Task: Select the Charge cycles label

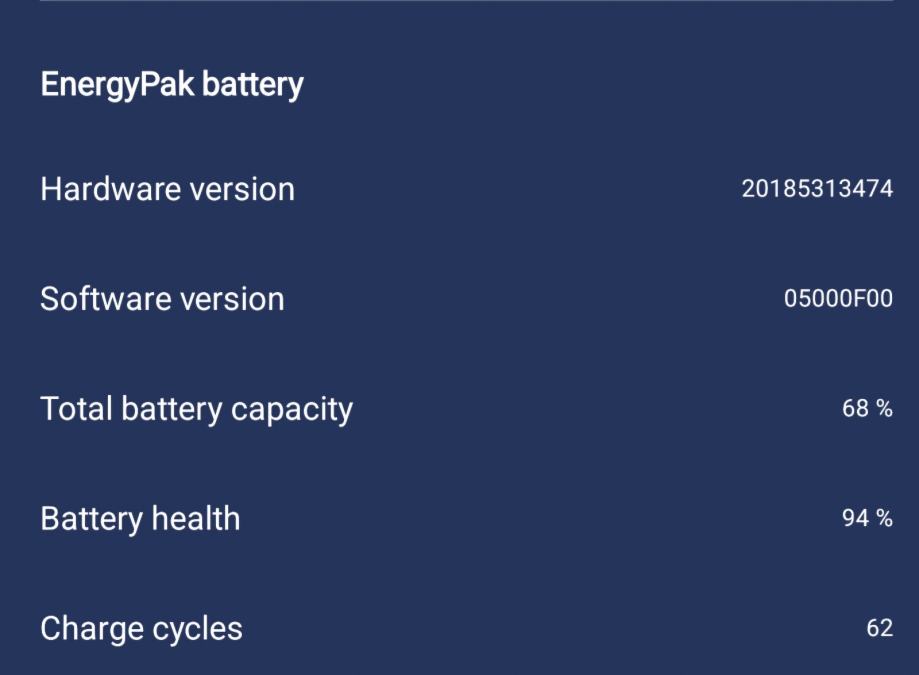Action: 141,629
